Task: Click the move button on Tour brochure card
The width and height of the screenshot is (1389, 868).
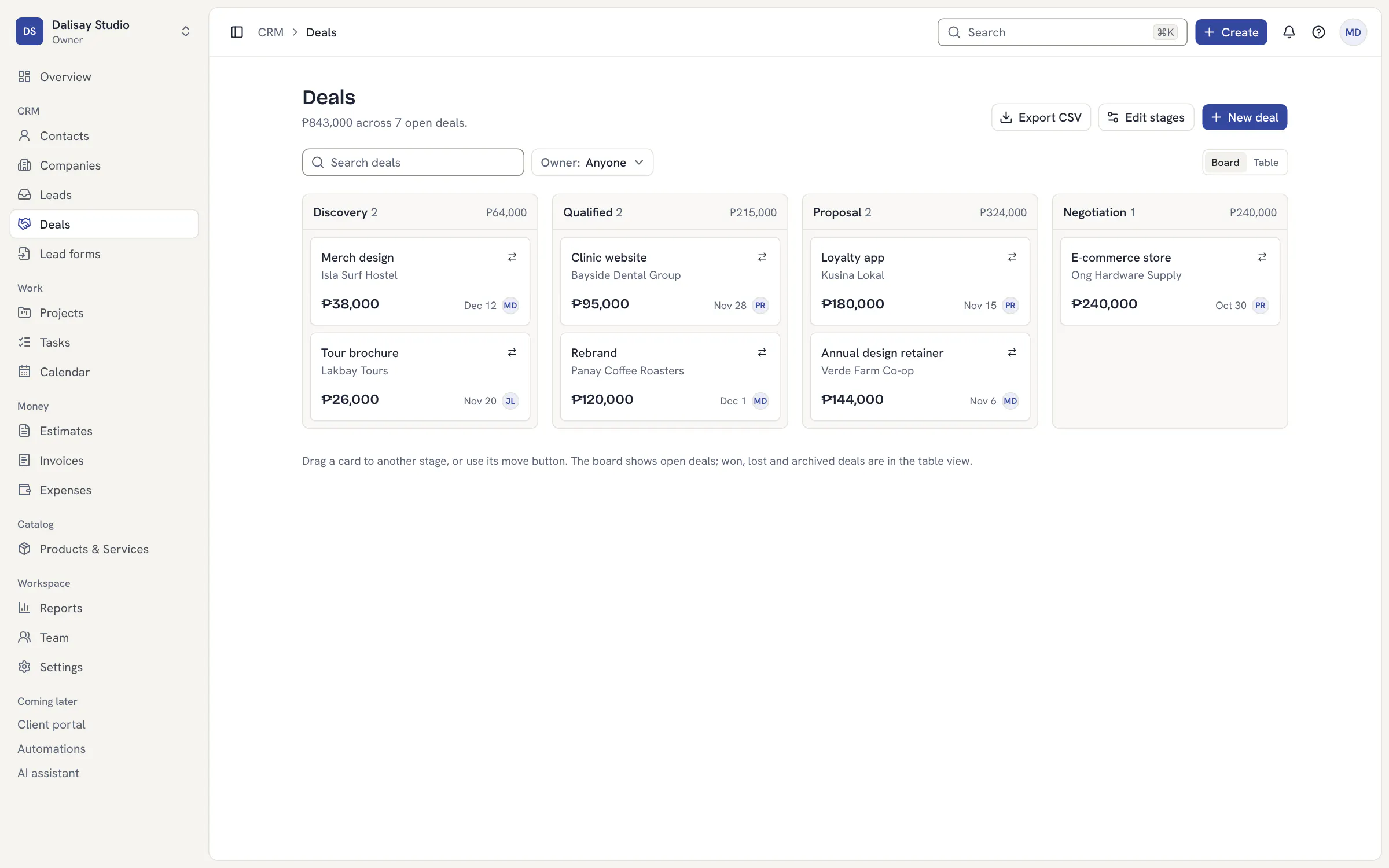Action: tap(512, 352)
